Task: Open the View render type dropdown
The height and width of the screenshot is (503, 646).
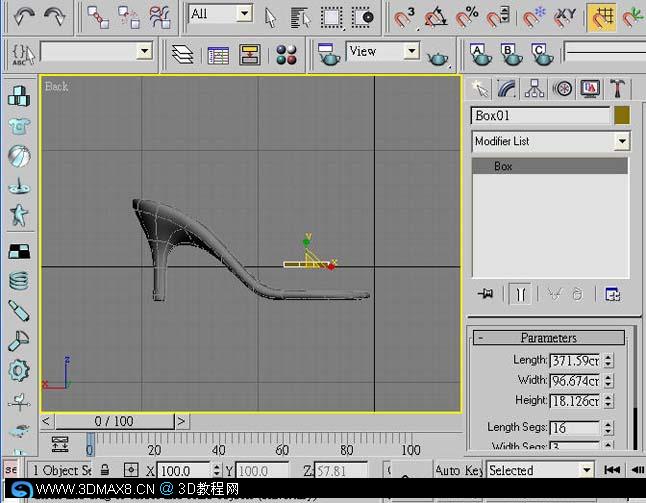Action: (x=412, y=51)
